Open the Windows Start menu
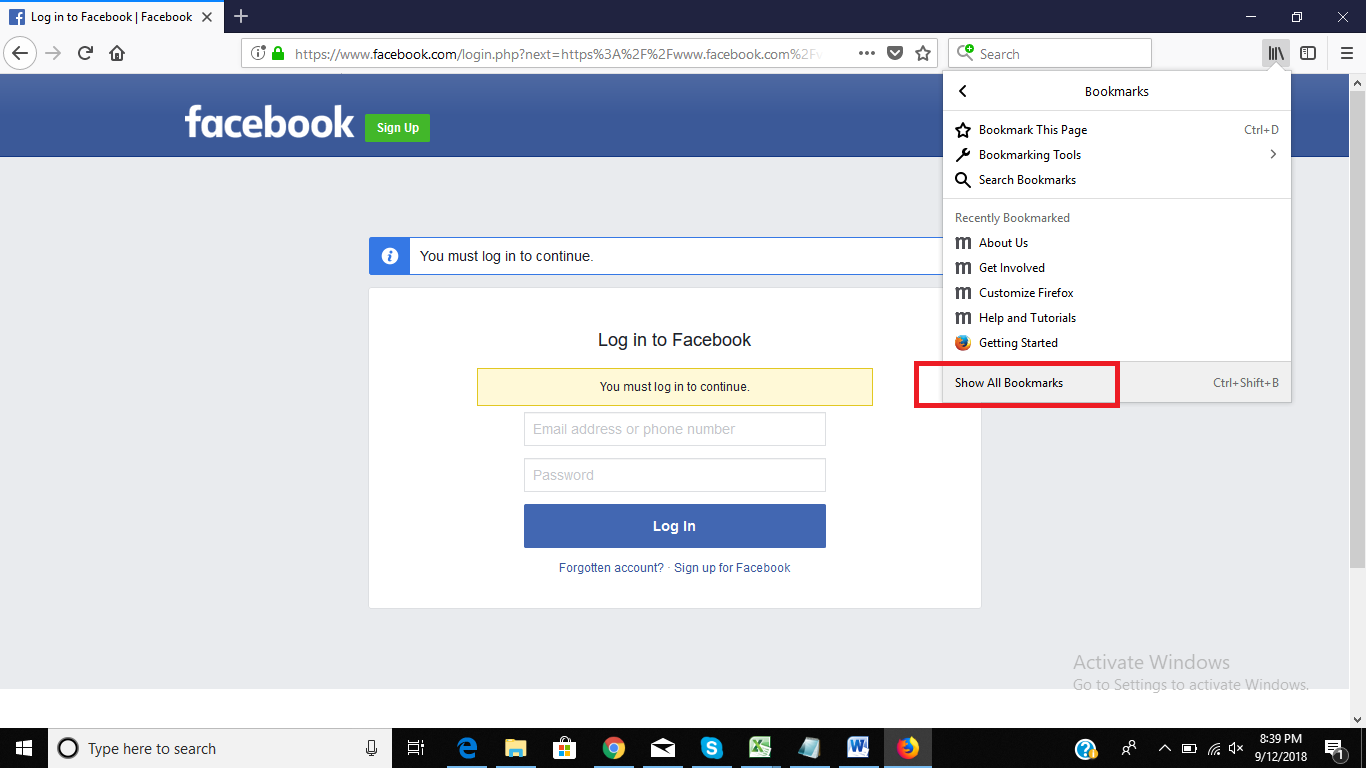1366x768 pixels. pos(24,748)
